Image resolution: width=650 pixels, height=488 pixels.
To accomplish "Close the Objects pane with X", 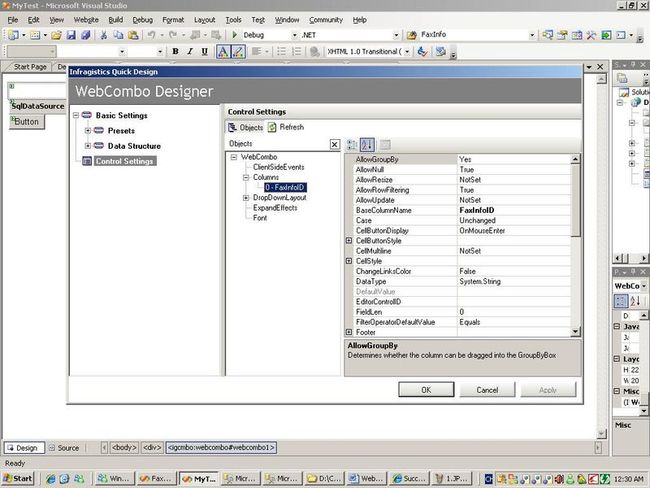I will click(334, 144).
